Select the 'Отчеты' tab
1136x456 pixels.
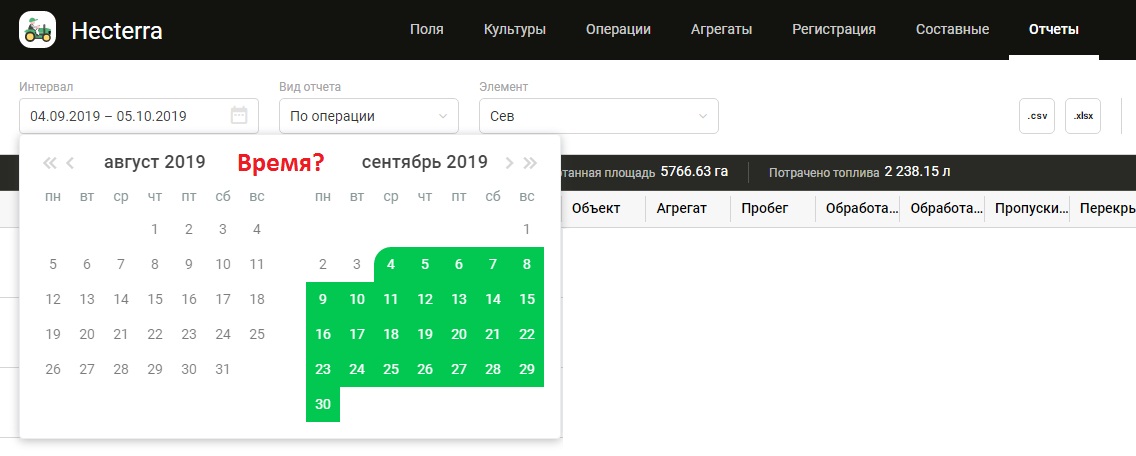coord(1054,30)
